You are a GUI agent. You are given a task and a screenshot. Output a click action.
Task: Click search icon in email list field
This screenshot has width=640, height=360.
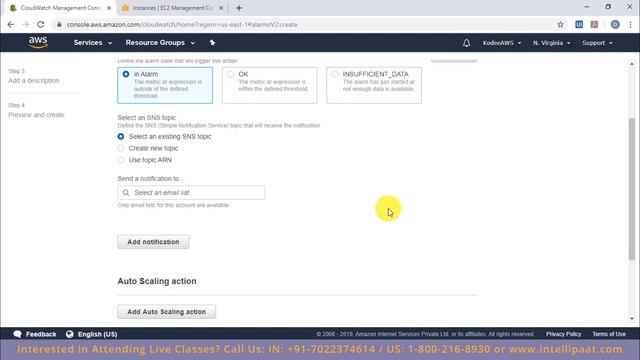coord(126,193)
